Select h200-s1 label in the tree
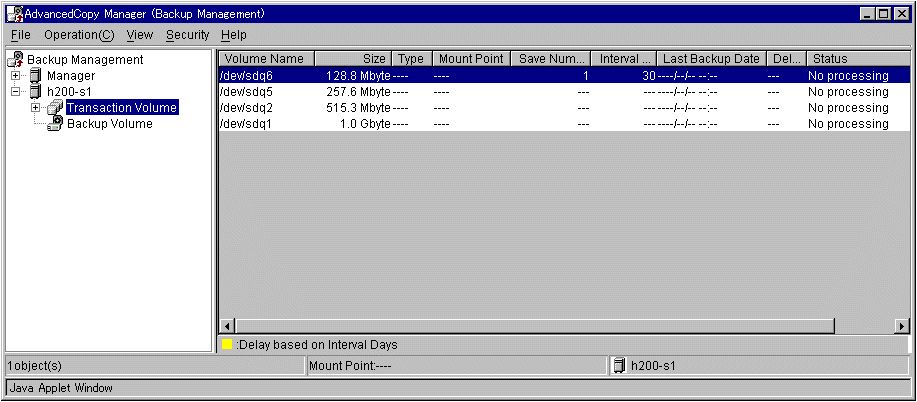 tap(69, 91)
